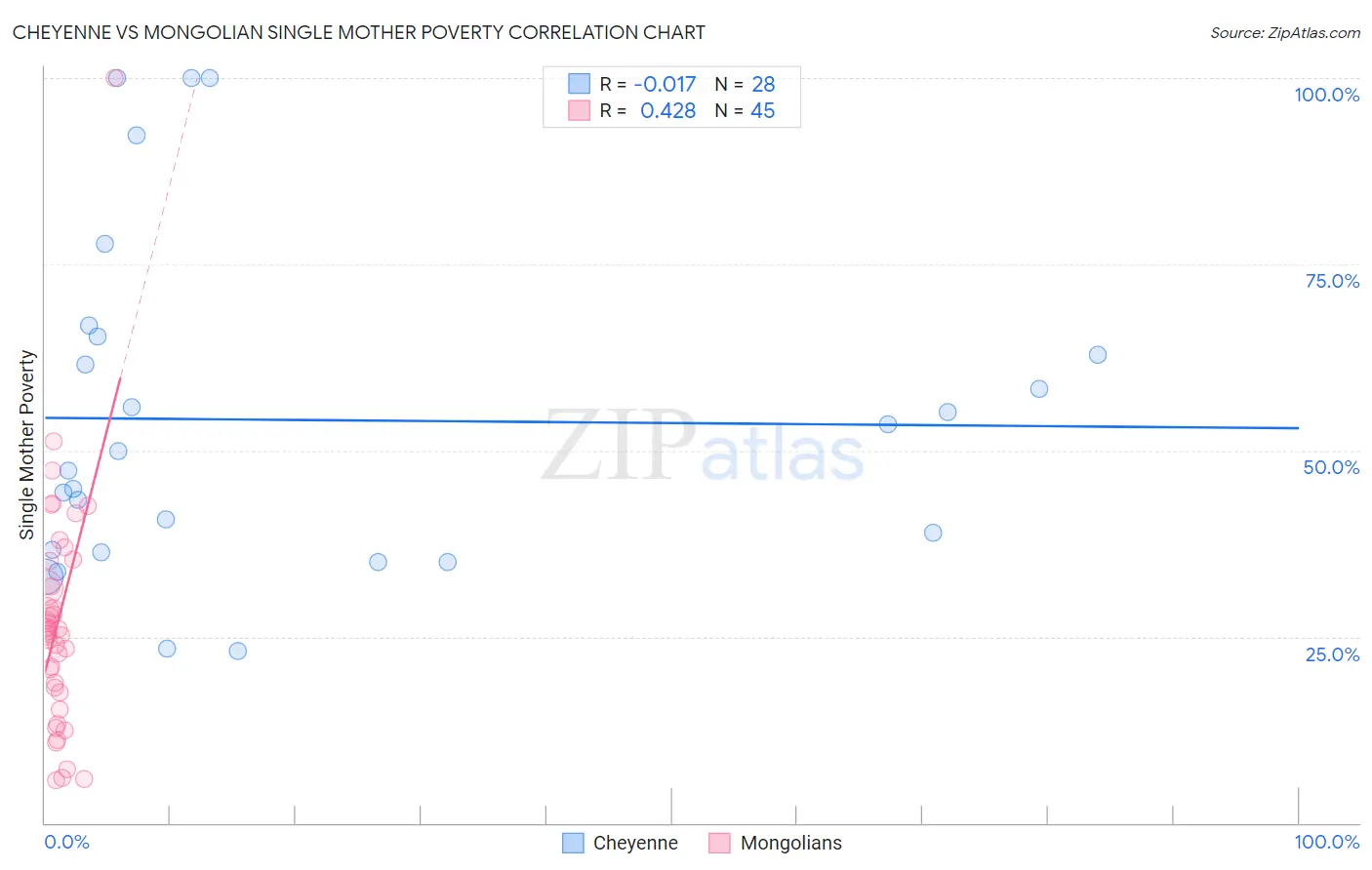Click the pink data point at chart top
The height and width of the screenshot is (870, 1372).
(x=114, y=78)
